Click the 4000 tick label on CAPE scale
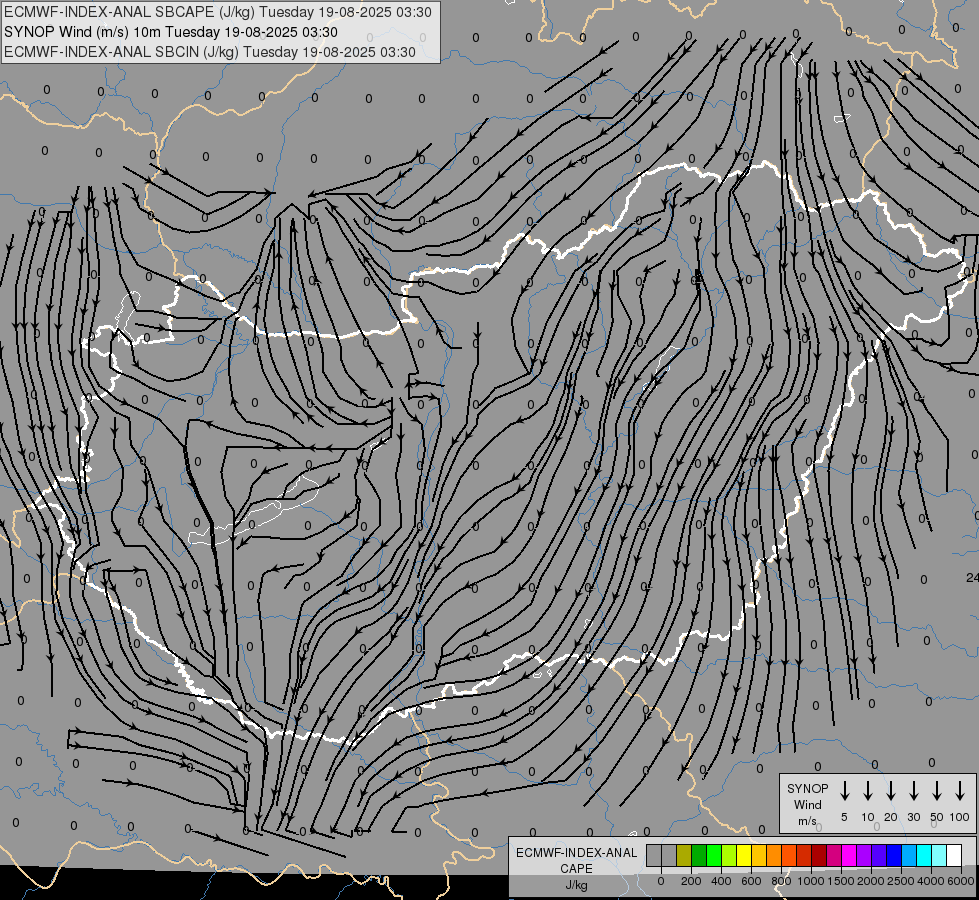 (x=931, y=881)
